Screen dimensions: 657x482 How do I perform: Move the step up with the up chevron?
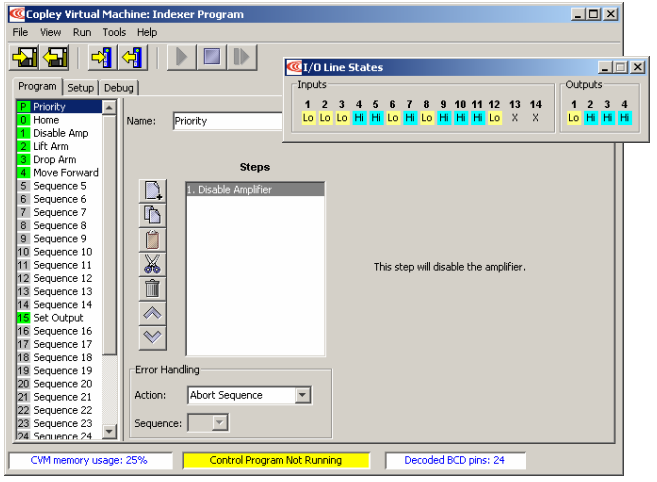tap(153, 313)
